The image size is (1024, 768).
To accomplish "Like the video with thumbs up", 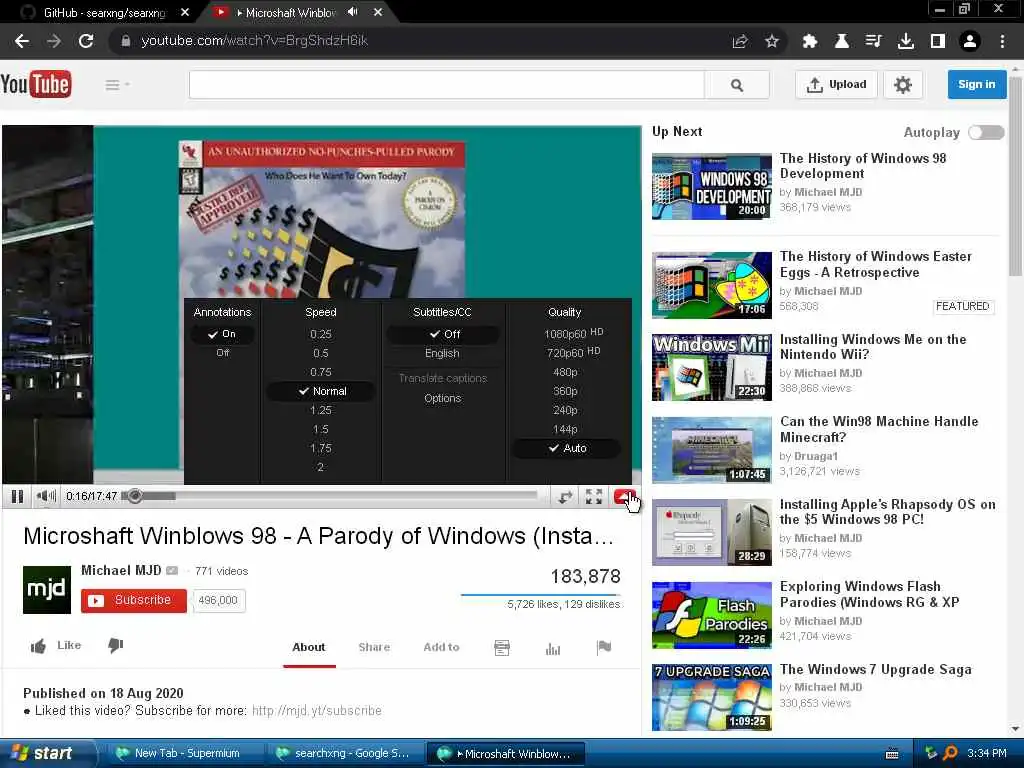I will 39,646.
